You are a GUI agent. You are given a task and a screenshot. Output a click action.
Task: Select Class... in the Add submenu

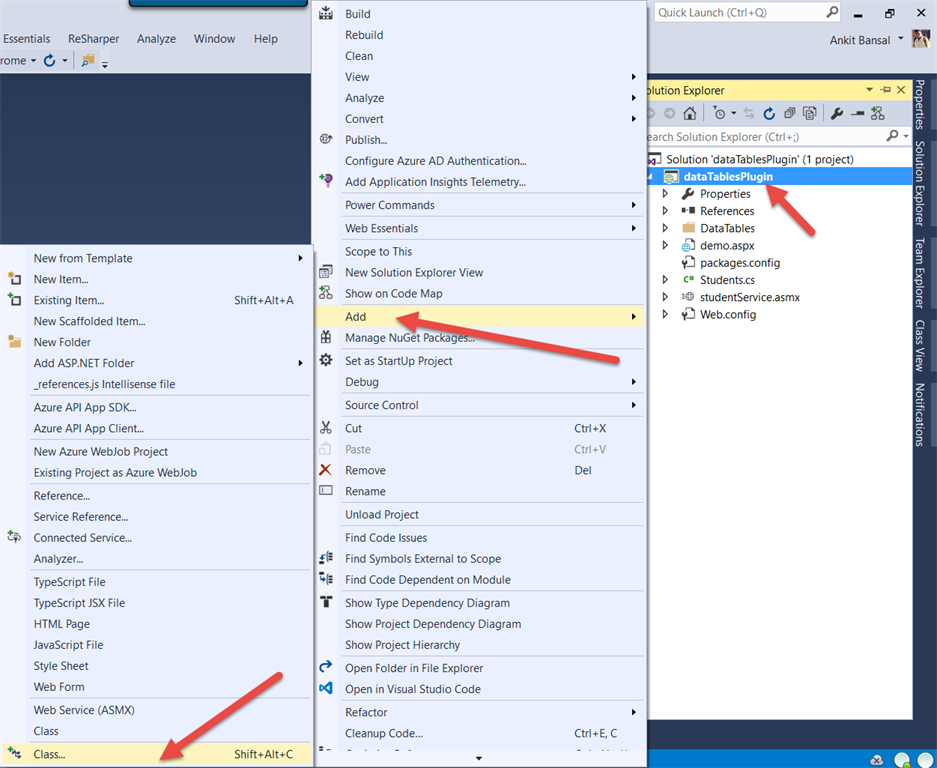pos(157,754)
